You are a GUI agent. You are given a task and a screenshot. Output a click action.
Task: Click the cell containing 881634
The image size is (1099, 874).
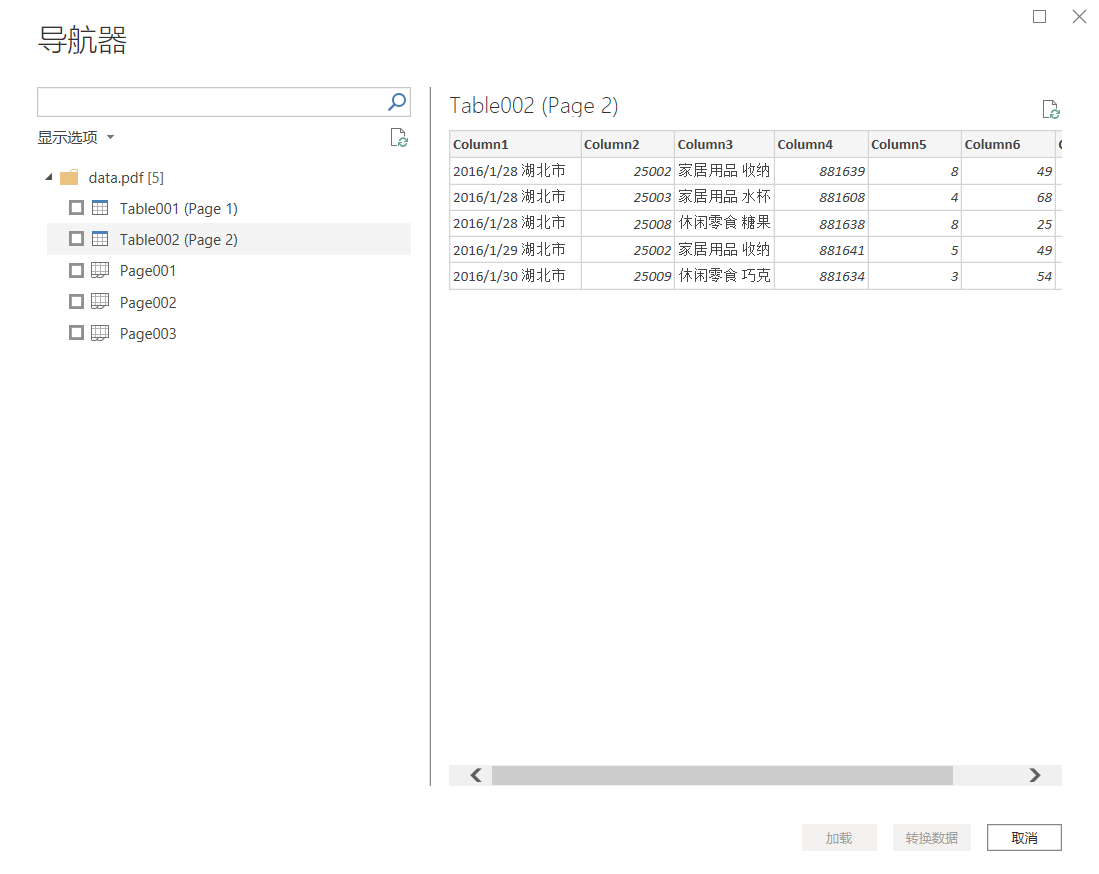point(821,276)
